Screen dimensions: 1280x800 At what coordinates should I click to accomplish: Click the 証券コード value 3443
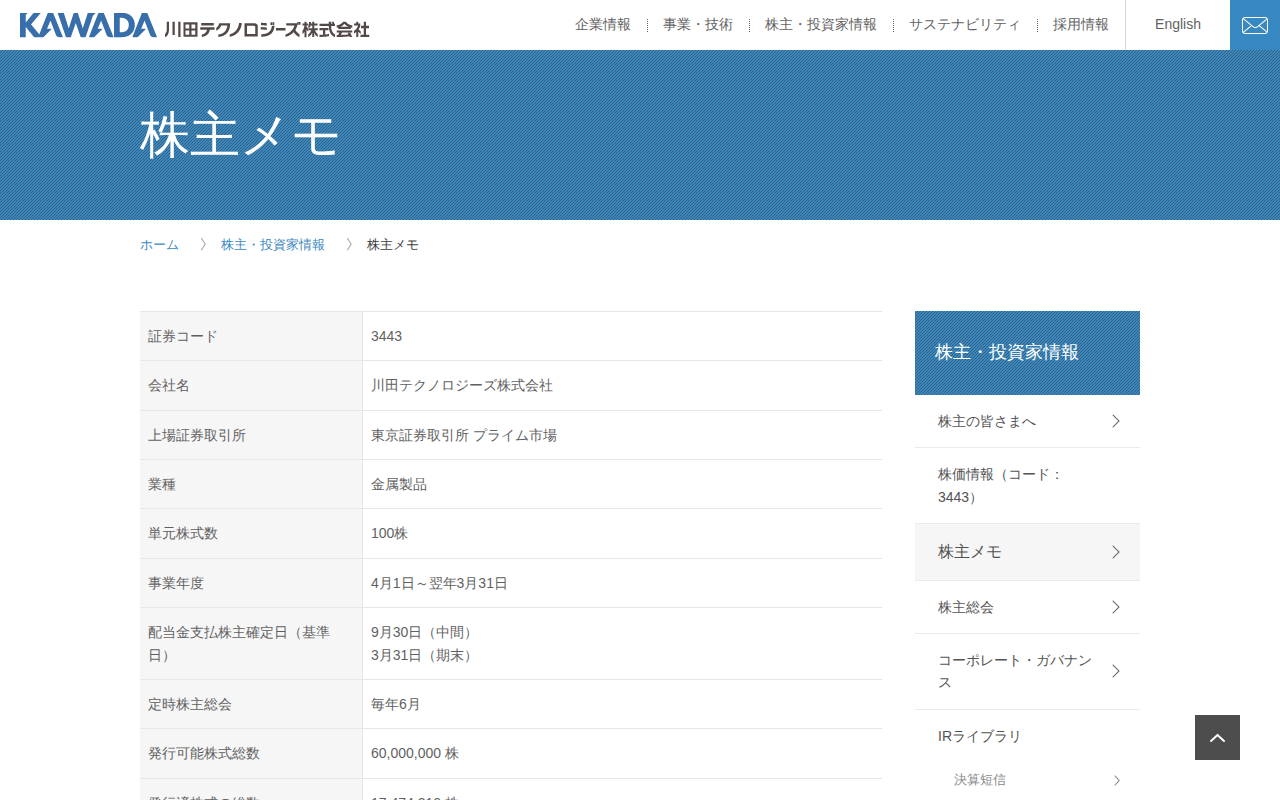pyautogui.click(x=386, y=336)
